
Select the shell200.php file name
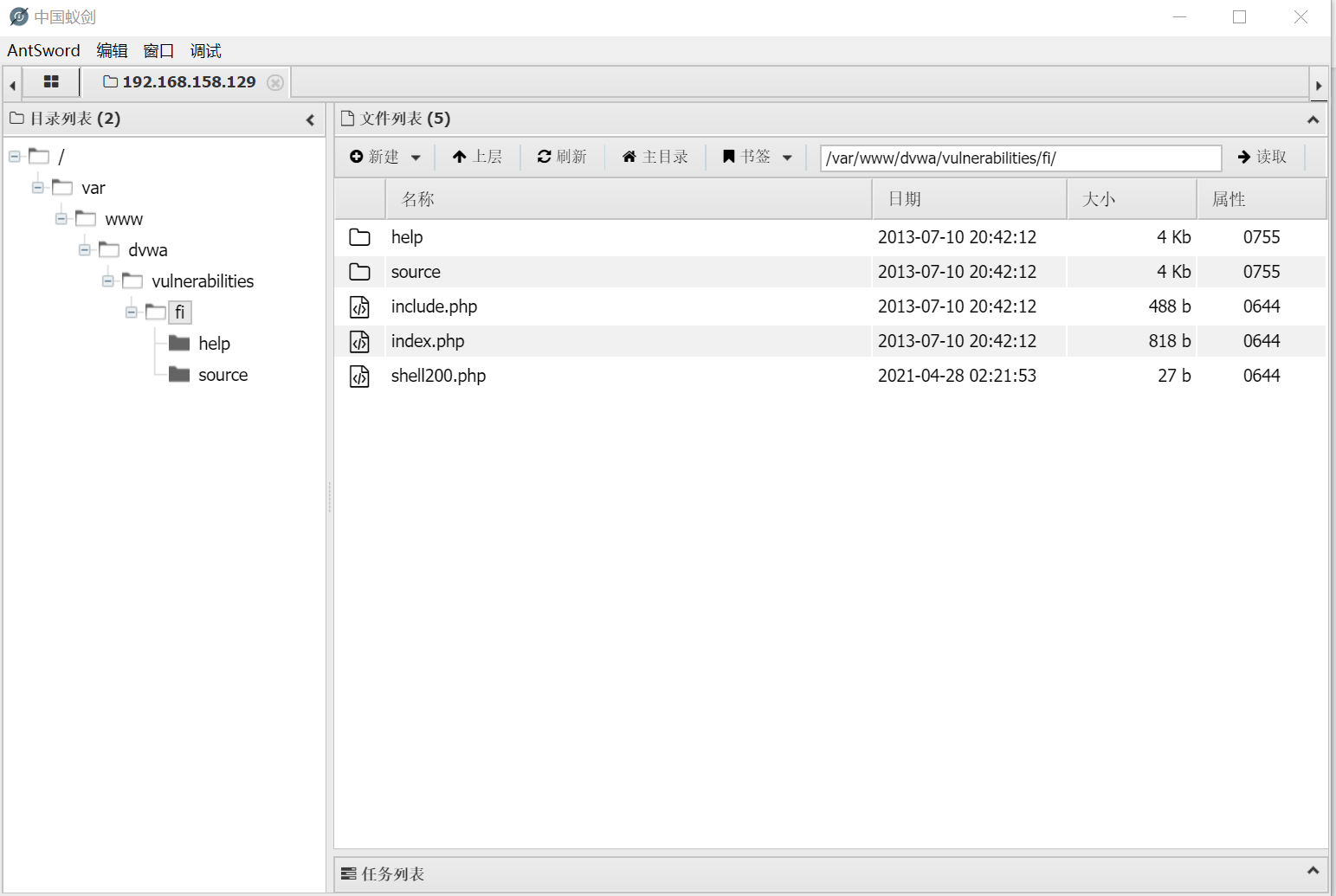coord(438,376)
